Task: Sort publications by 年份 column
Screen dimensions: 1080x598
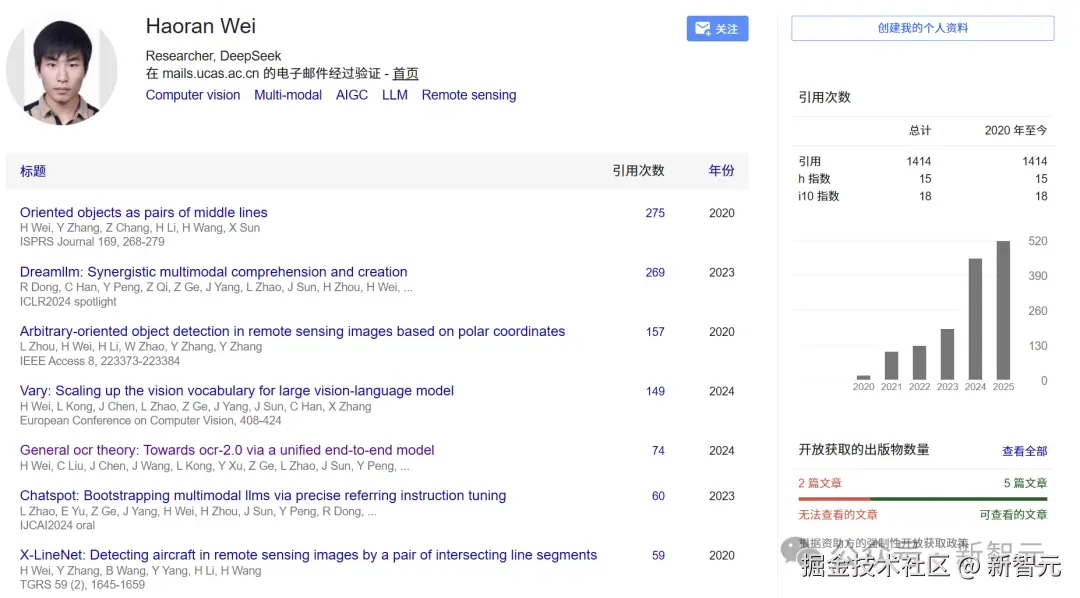Action: tap(721, 171)
